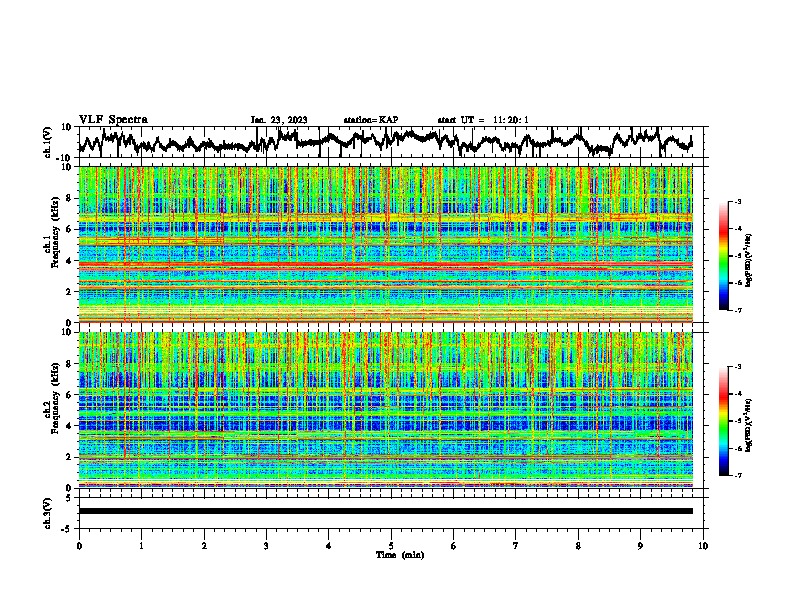Click inside the ch.1 spectrogram panel

pos(385,244)
